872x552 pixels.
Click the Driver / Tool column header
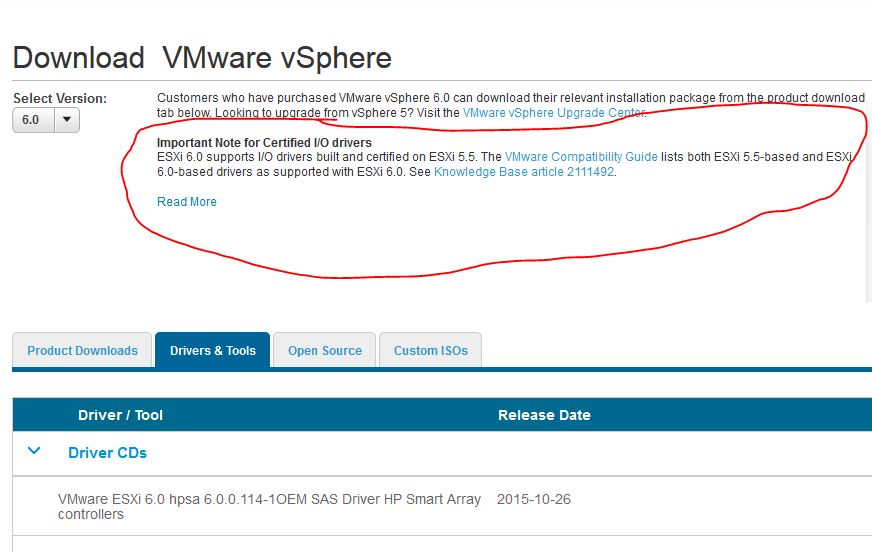120,415
